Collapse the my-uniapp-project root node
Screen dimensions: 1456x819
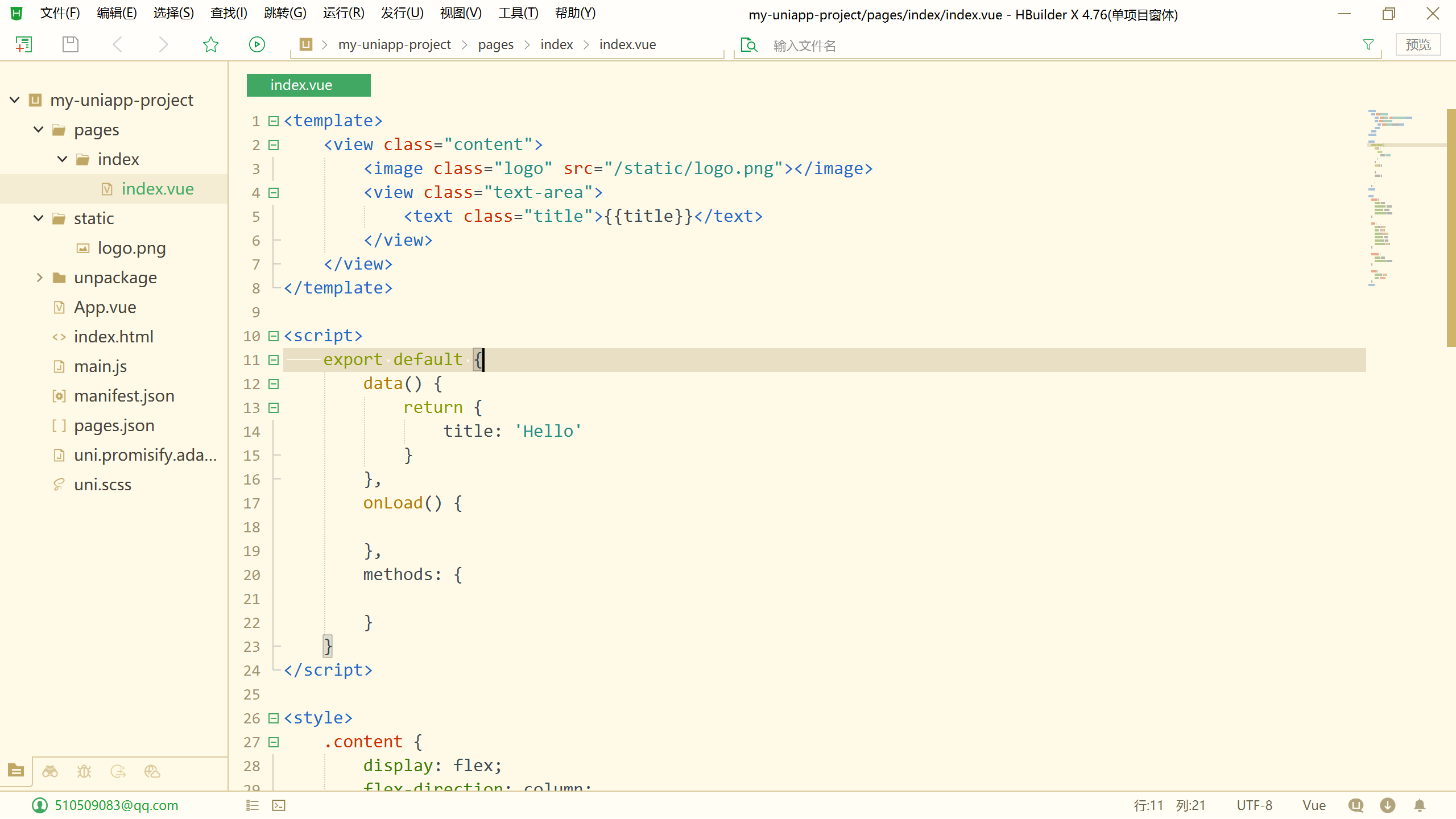tap(15, 100)
